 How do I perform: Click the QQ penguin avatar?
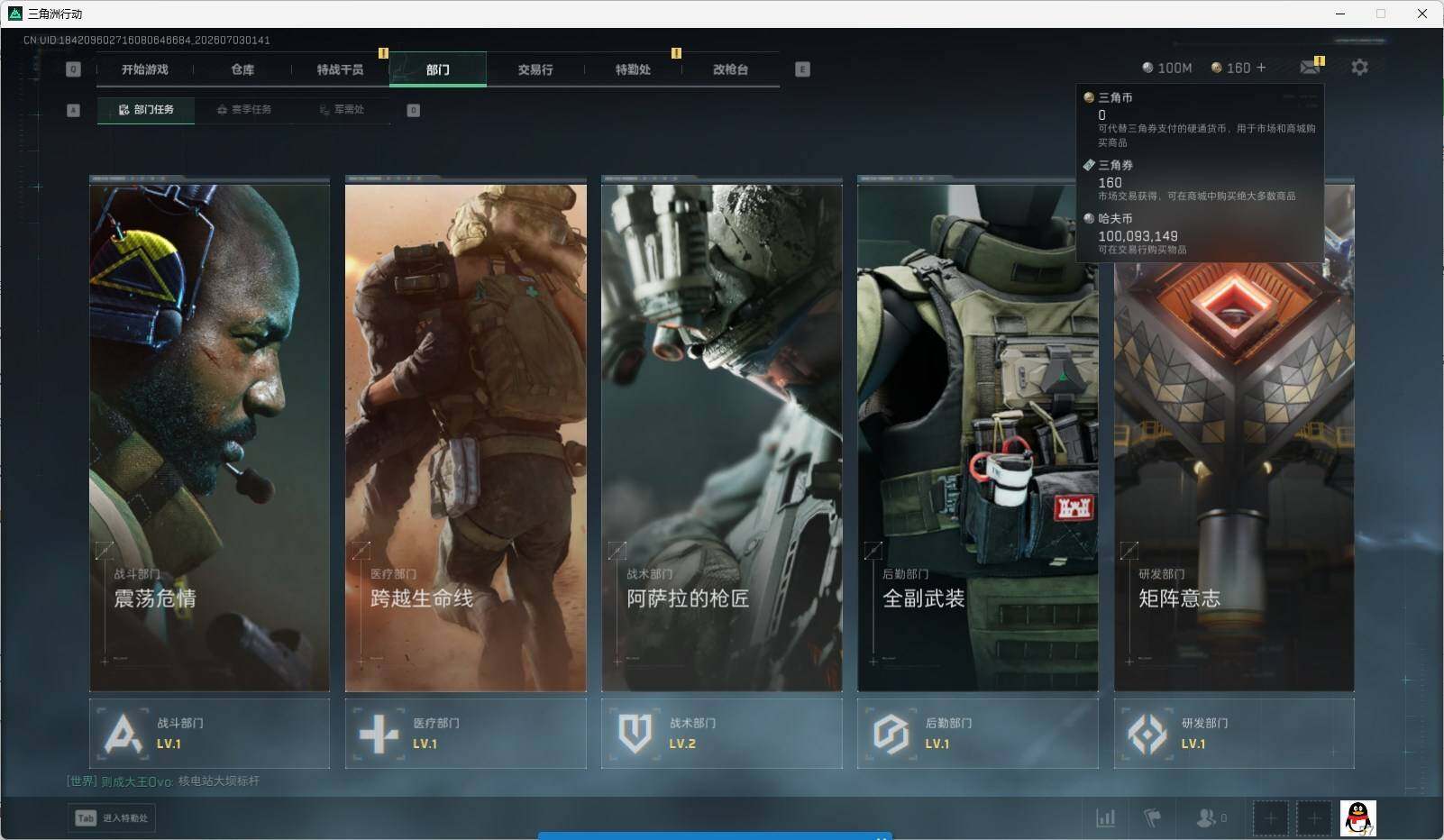tap(1357, 818)
